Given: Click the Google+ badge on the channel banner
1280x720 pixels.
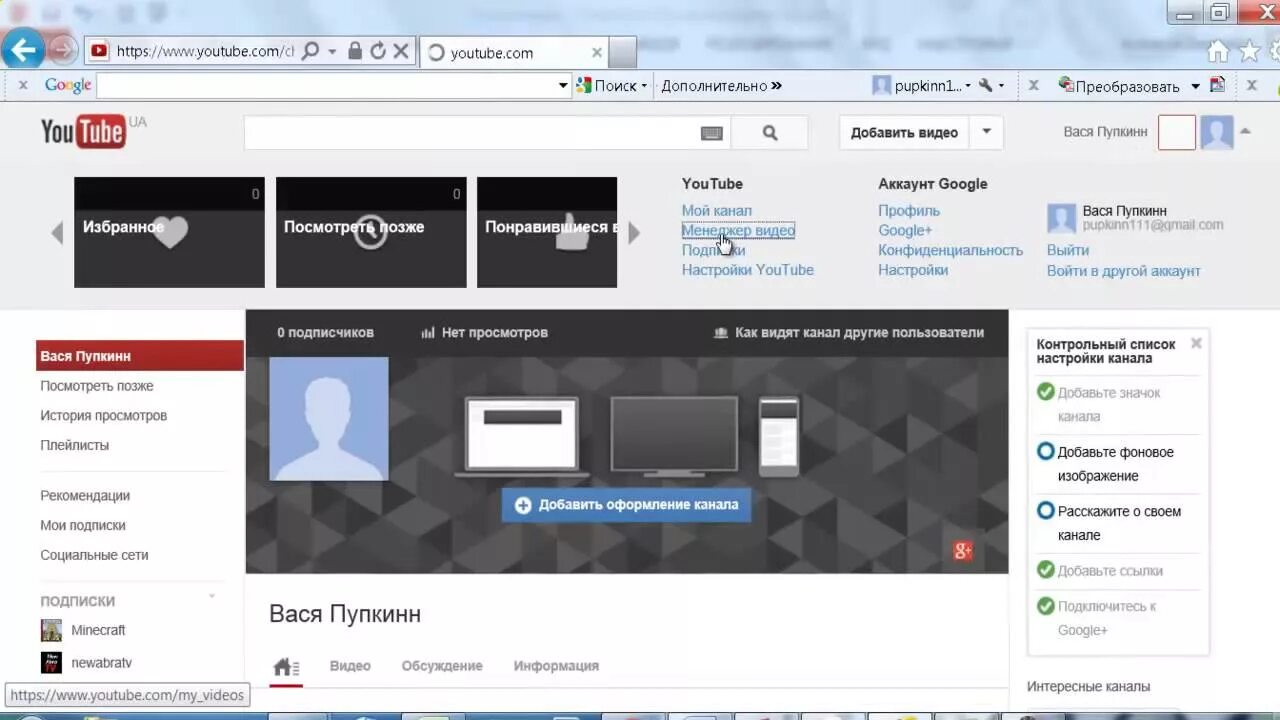Looking at the screenshot, I should click(x=962, y=551).
